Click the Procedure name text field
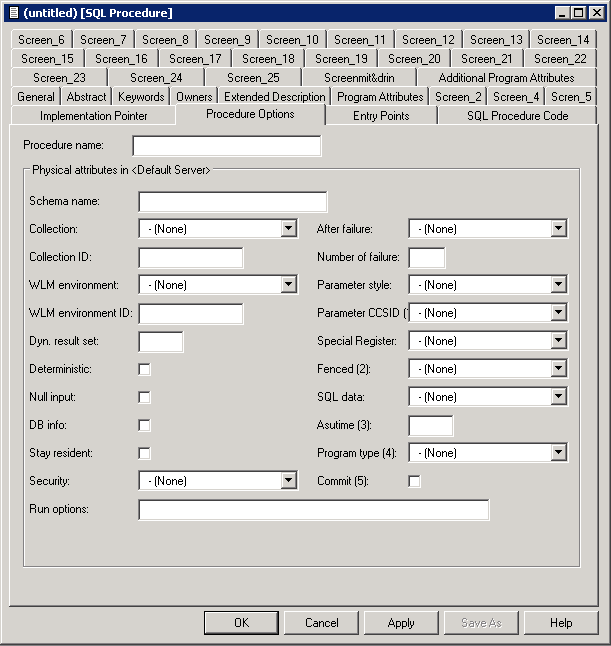Screen dimensions: 611x646 (x=227, y=147)
